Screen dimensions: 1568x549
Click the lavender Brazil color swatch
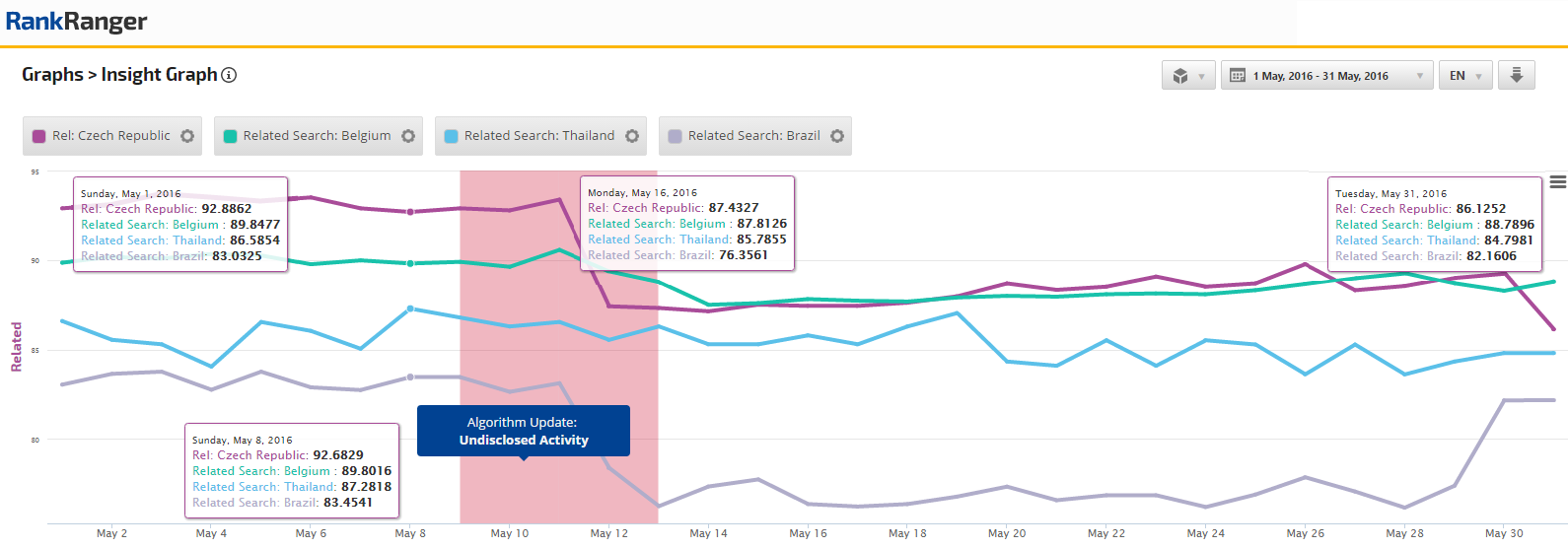click(x=676, y=137)
